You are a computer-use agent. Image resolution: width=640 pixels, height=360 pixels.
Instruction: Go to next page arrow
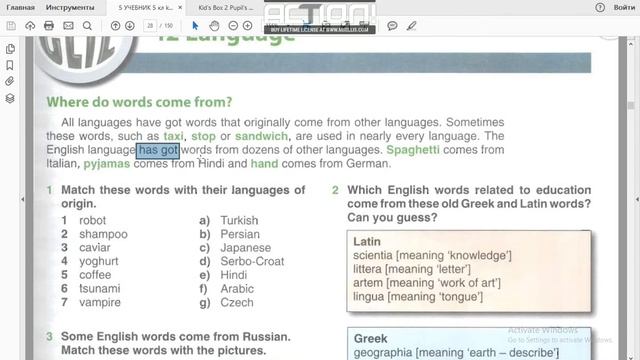point(130,26)
